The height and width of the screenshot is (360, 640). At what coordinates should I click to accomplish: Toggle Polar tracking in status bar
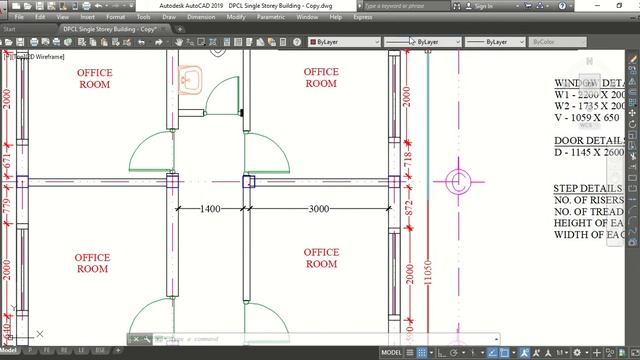pos(453,352)
